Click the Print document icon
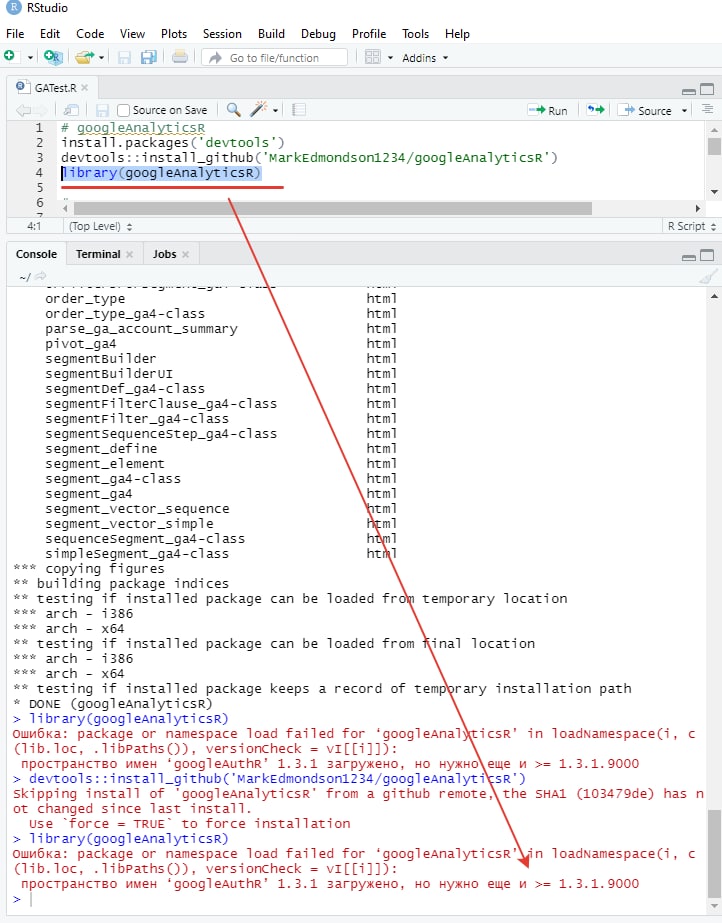Screen dimensions: 722x923 click(180, 57)
